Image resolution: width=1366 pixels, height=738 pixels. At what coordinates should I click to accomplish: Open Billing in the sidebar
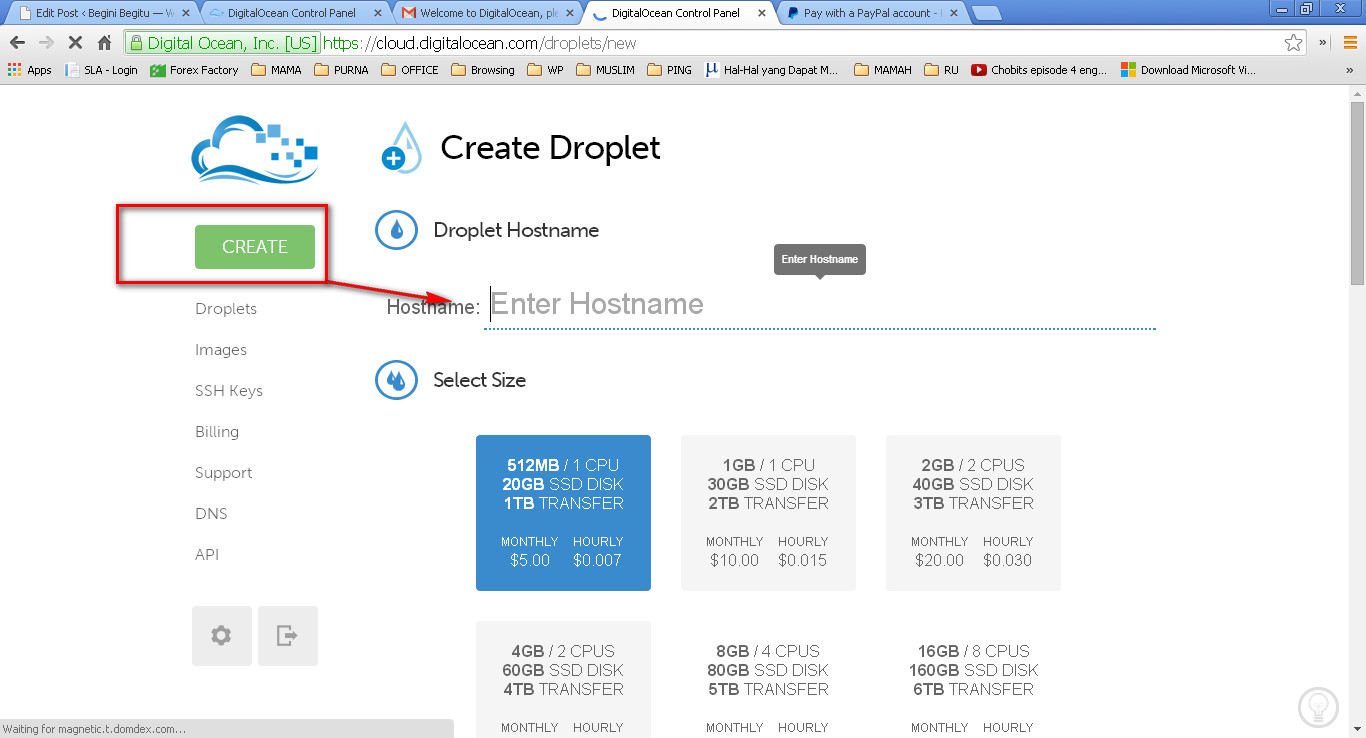pos(217,432)
